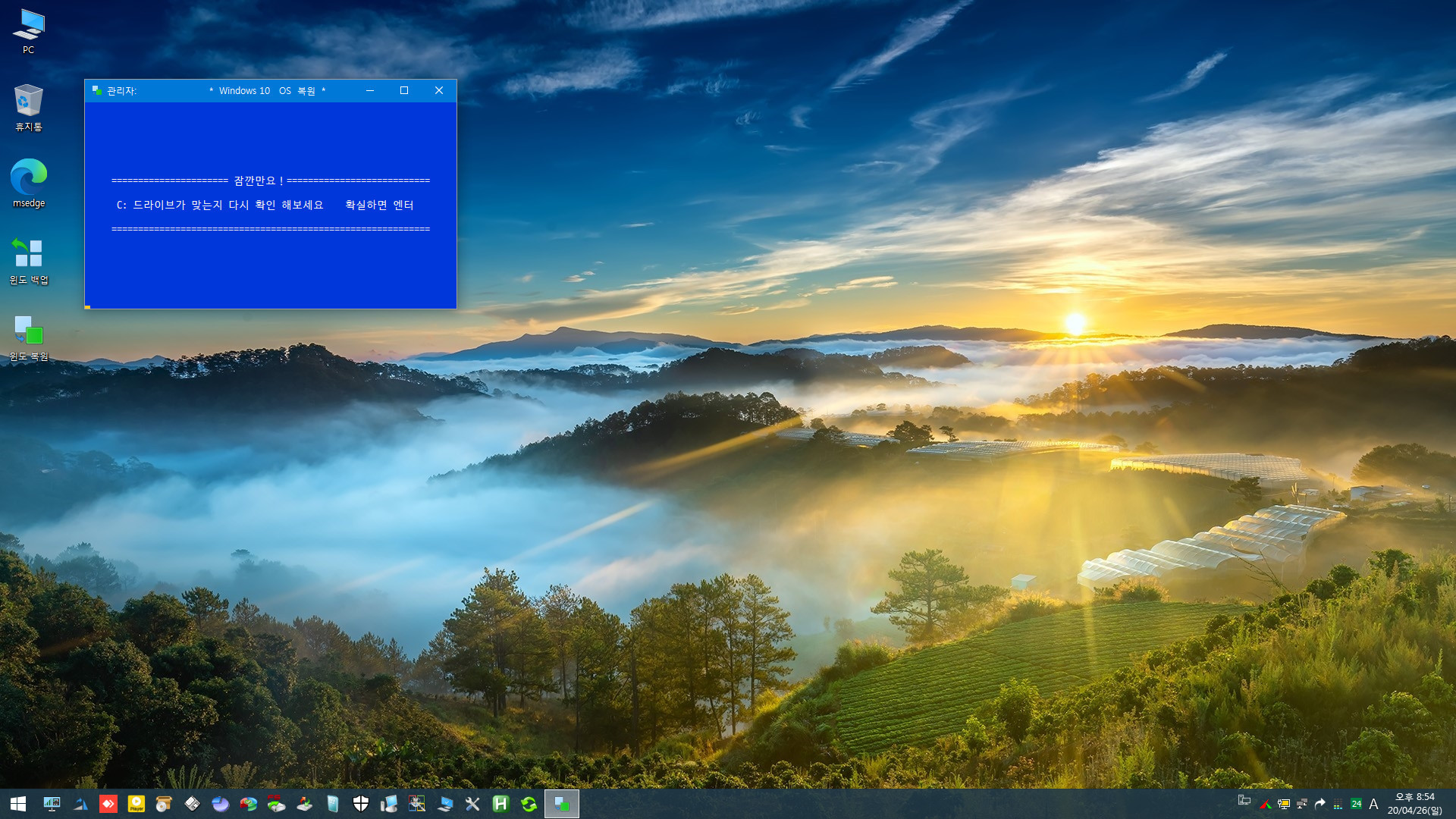The width and height of the screenshot is (1456, 819).
Task: Minimize the Windows 10 OS 복원 window
Action: [x=370, y=90]
